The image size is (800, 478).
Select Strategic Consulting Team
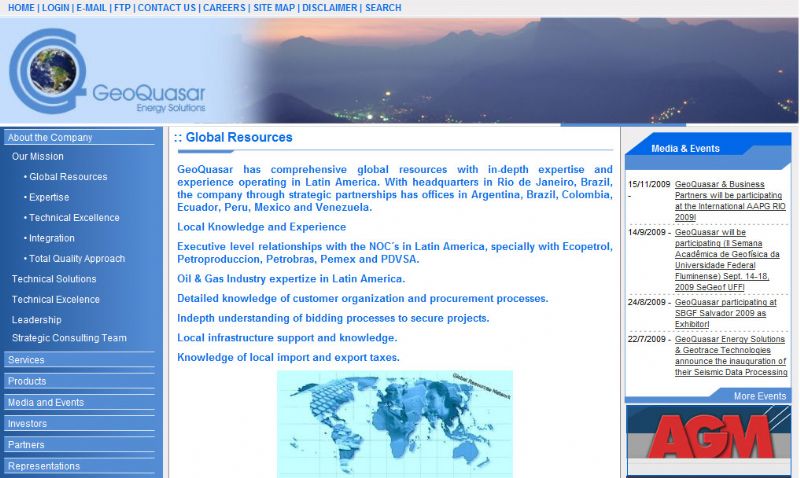(x=69, y=338)
